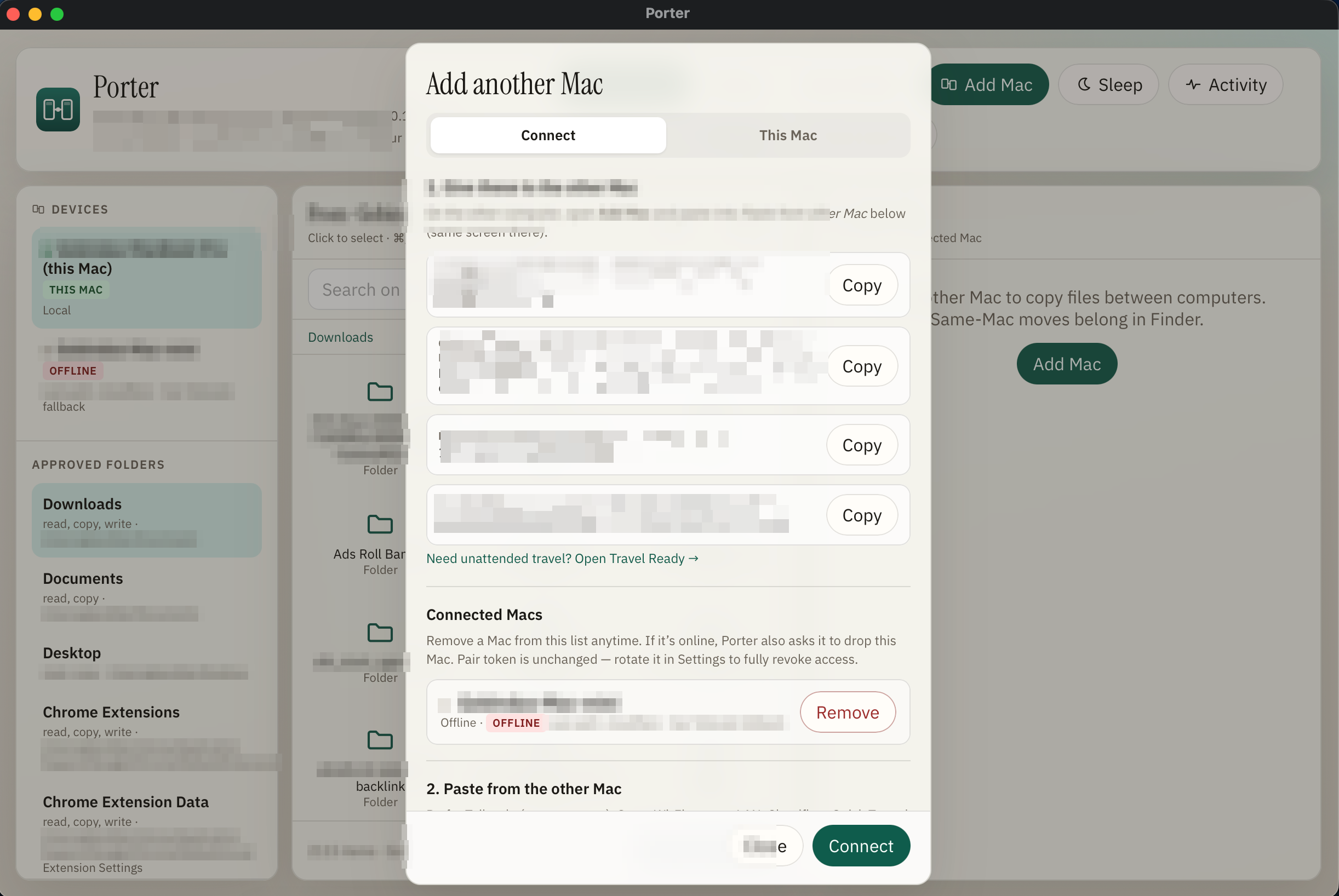
Task: Select Downloads in Approved Folders
Action: point(147,520)
